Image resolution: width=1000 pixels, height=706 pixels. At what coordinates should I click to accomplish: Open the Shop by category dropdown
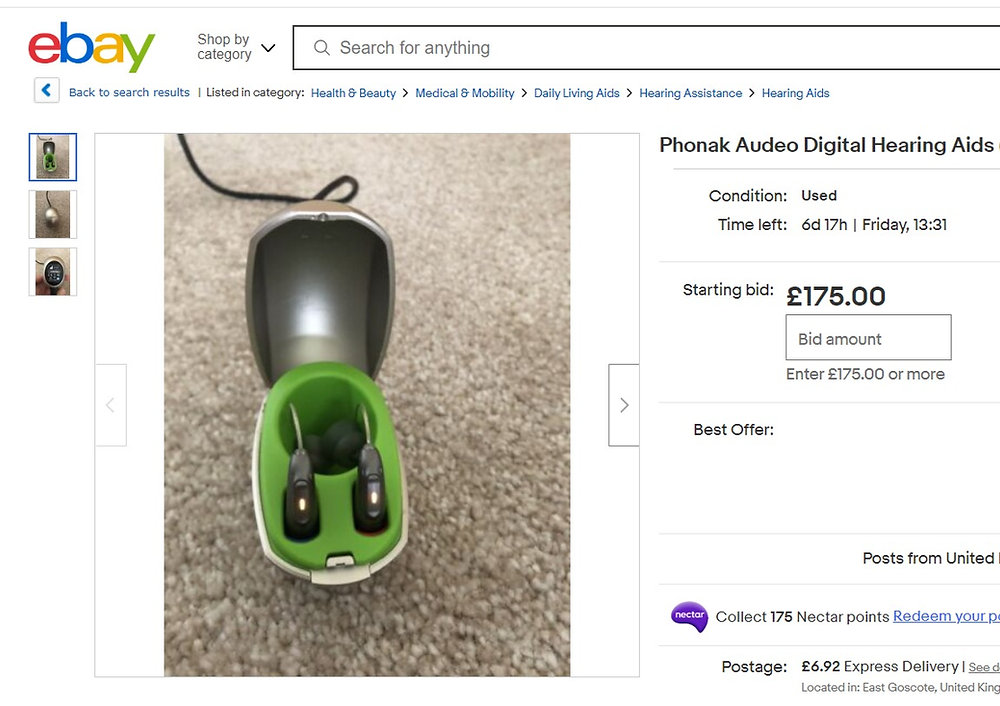click(223, 45)
